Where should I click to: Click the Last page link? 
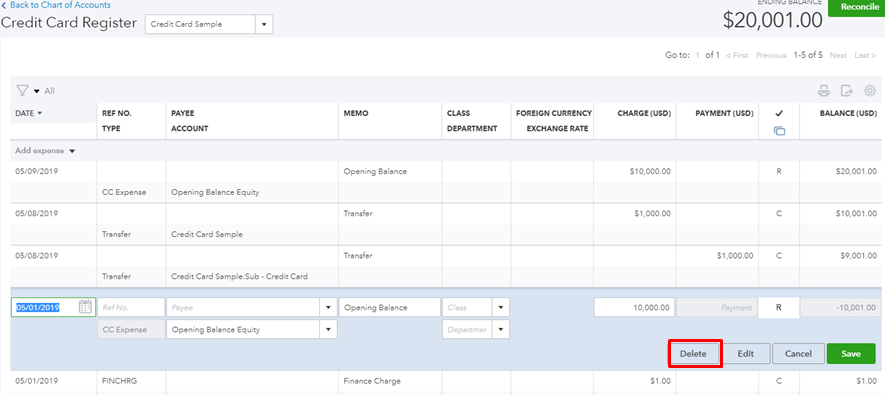(864, 55)
